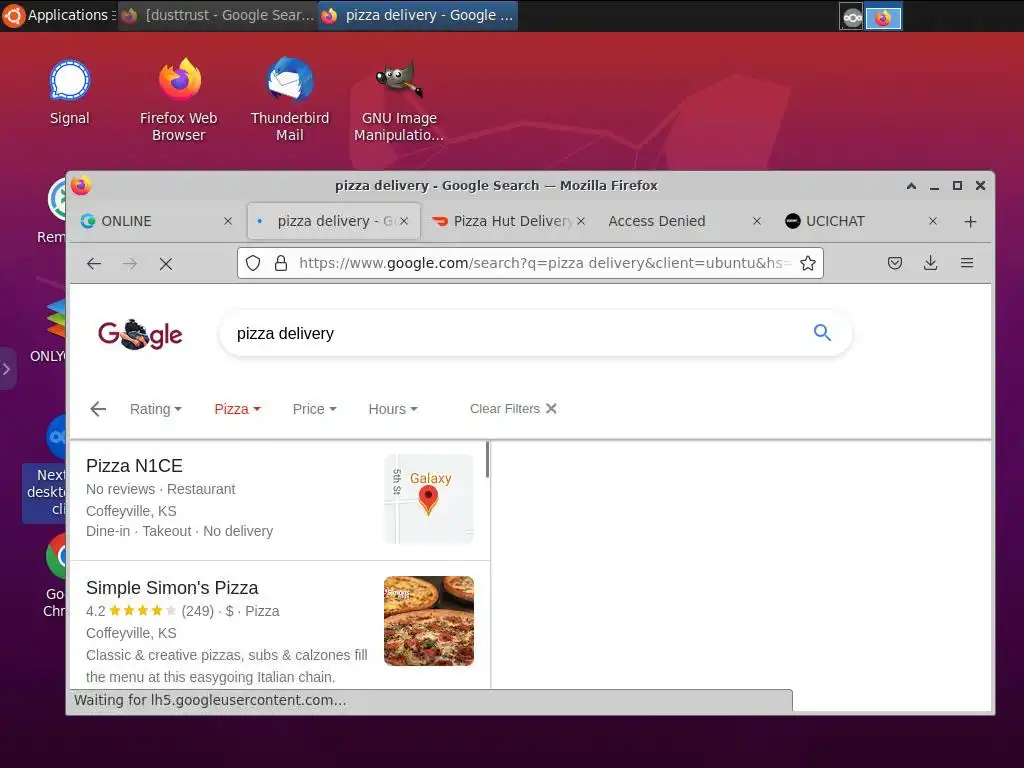Screen dimensions: 1024x768
Task: Open the Firefox downloads panel
Action: [931, 263]
